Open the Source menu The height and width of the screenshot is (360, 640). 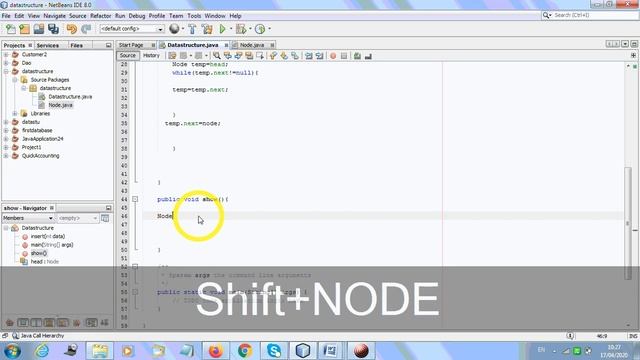[78, 16]
